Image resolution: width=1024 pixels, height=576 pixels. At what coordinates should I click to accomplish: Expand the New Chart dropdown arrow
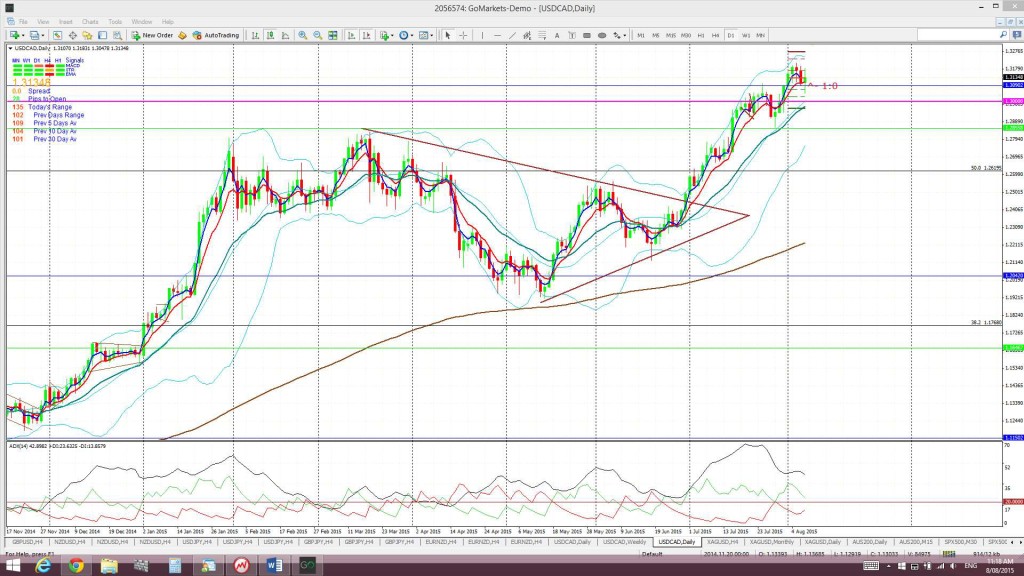tap(23, 35)
